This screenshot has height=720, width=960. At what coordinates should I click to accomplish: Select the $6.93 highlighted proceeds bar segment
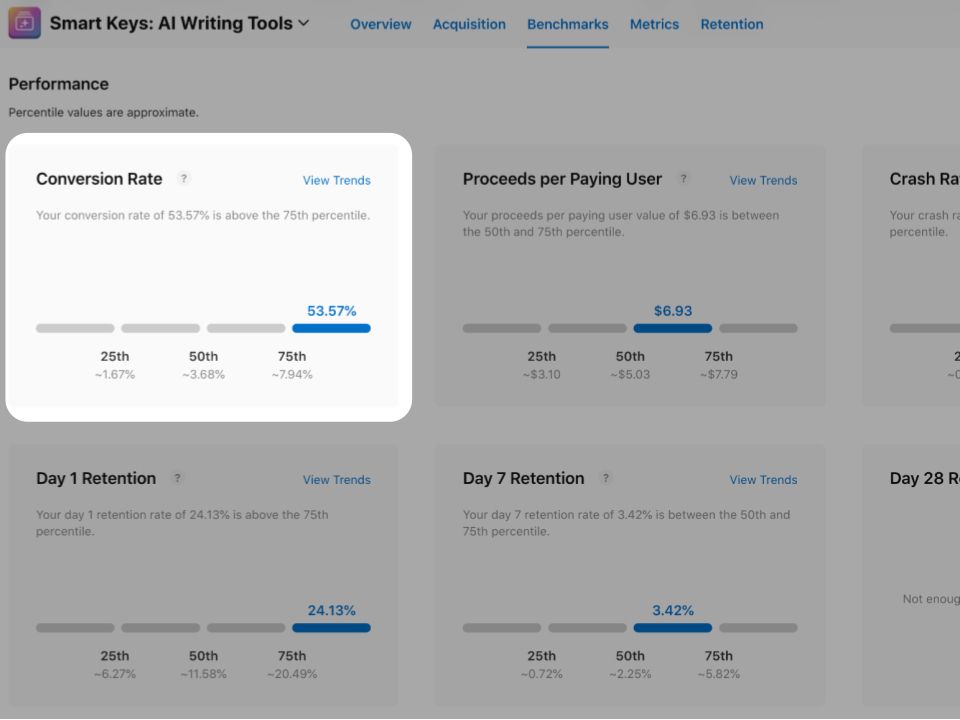click(x=672, y=328)
